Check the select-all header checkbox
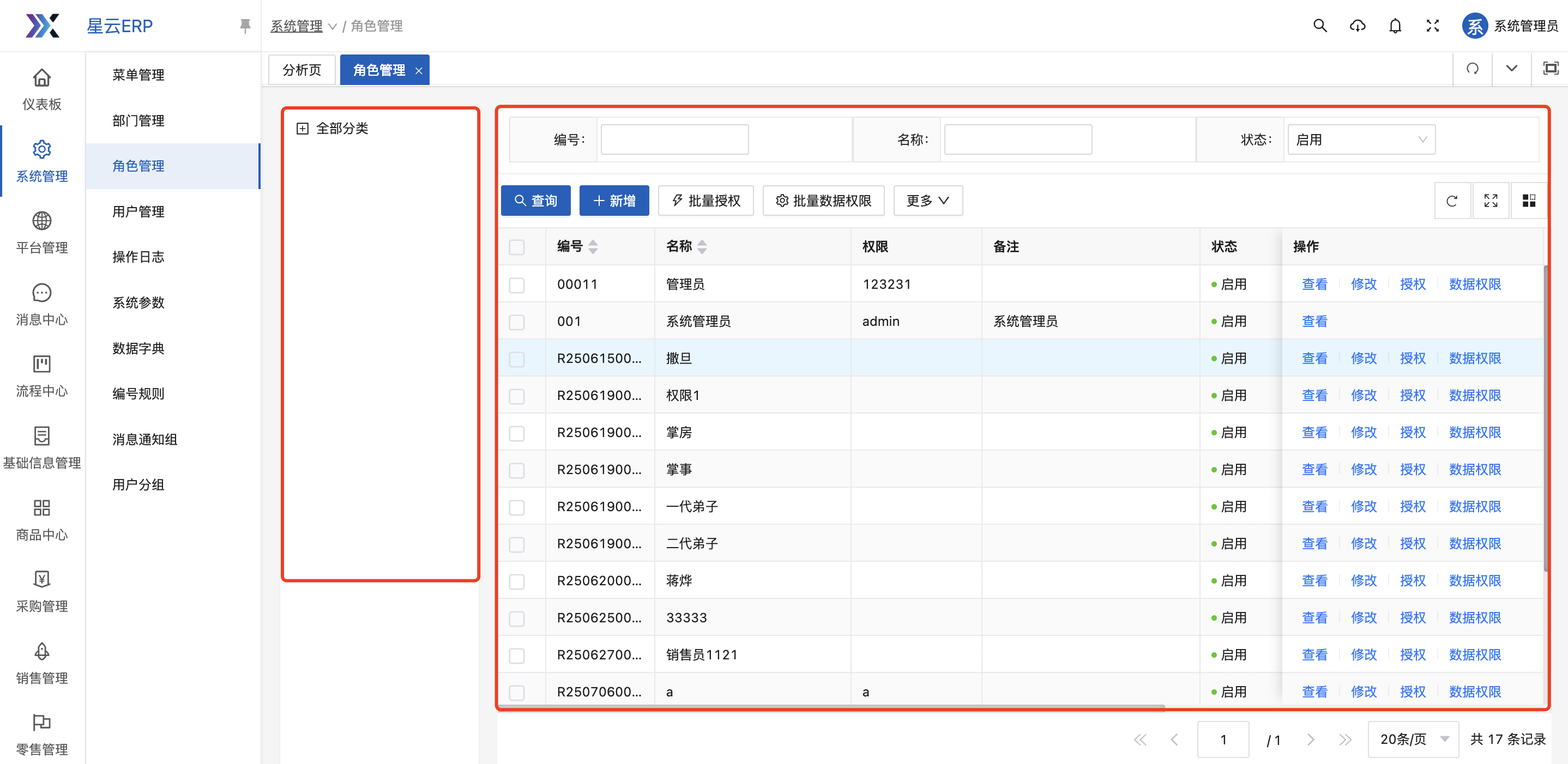1568x764 pixels. (x=517, y=247)
